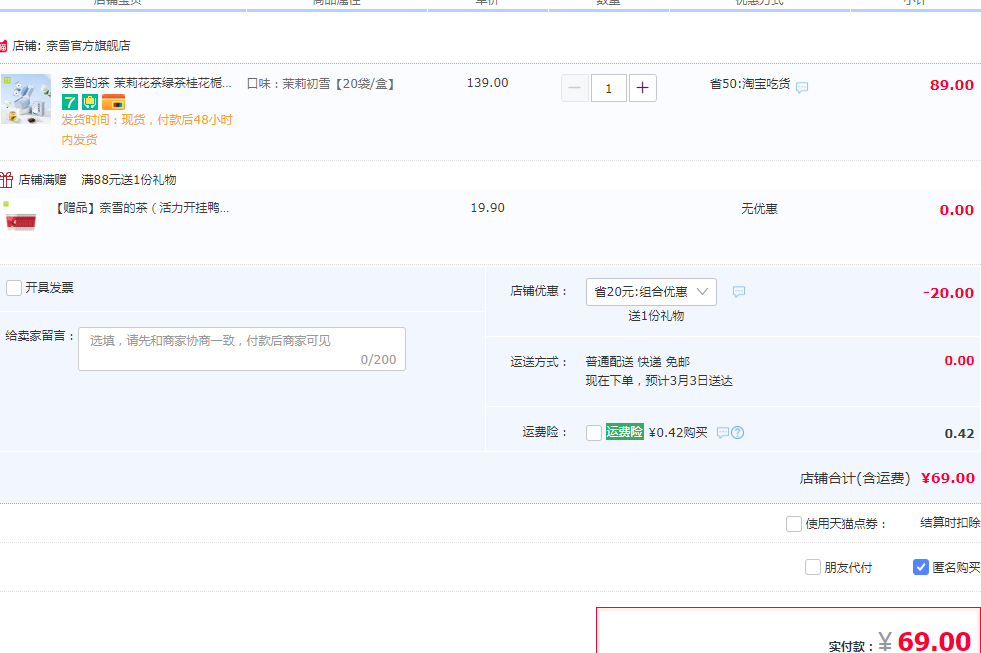Open 奈雪的茶 茉莉花茶绿茶桂花栀 product link

click(x=146, y=83)
